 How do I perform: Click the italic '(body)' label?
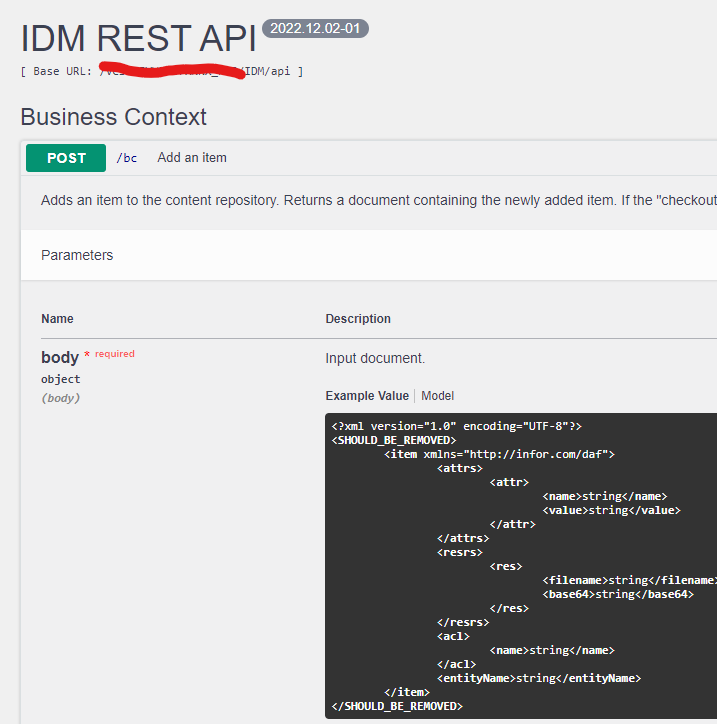(x=60, y=398)
